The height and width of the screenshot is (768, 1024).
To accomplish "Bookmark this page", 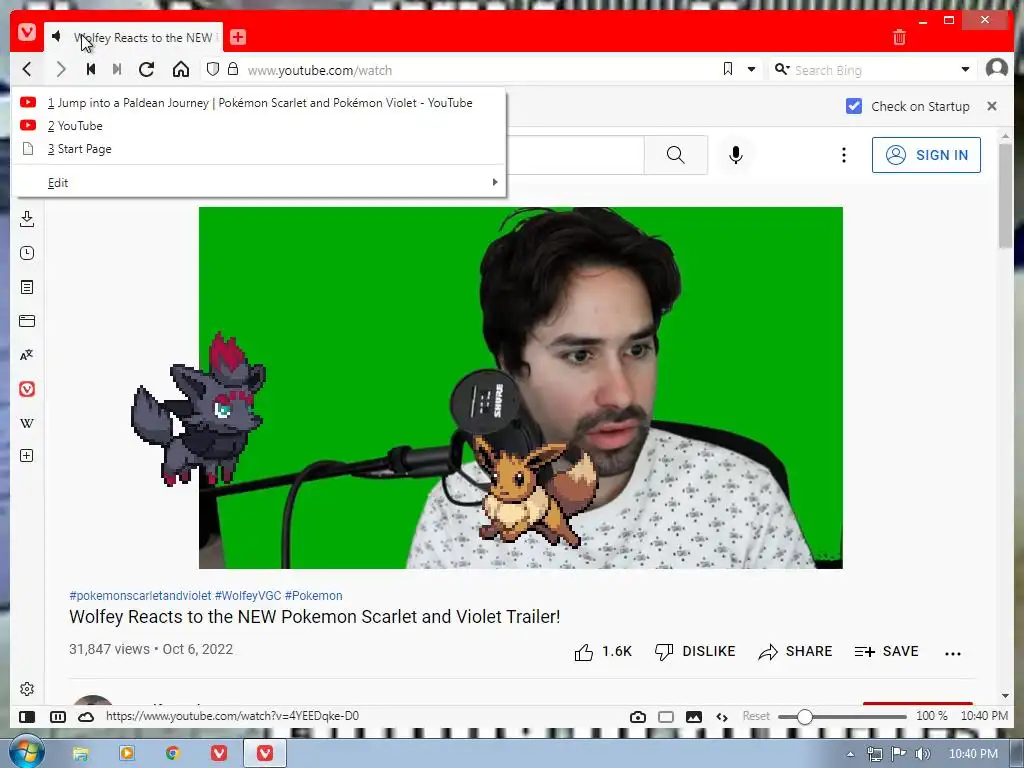I will tap(728, 69).
